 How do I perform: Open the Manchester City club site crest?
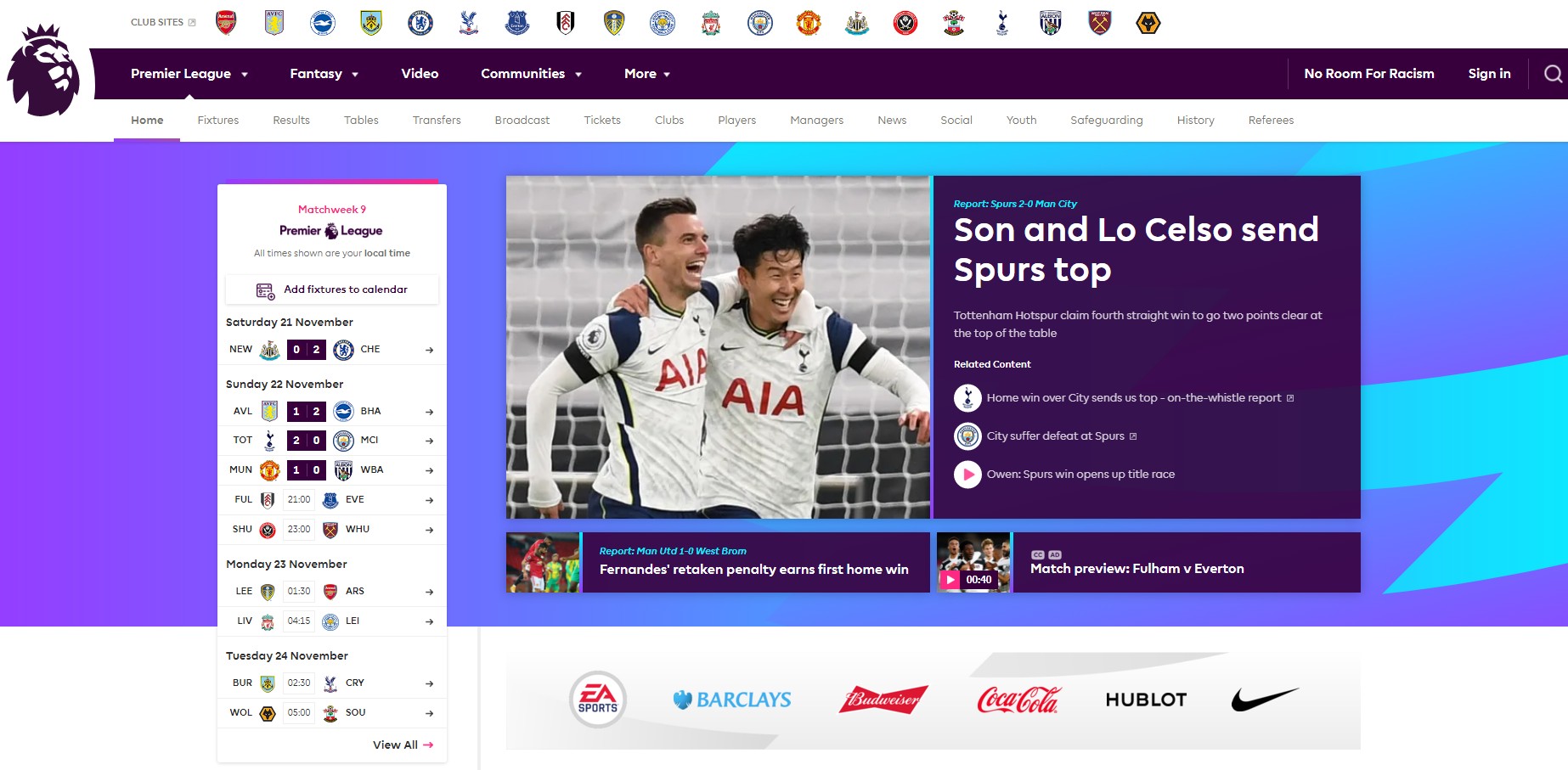click(760, 23)
